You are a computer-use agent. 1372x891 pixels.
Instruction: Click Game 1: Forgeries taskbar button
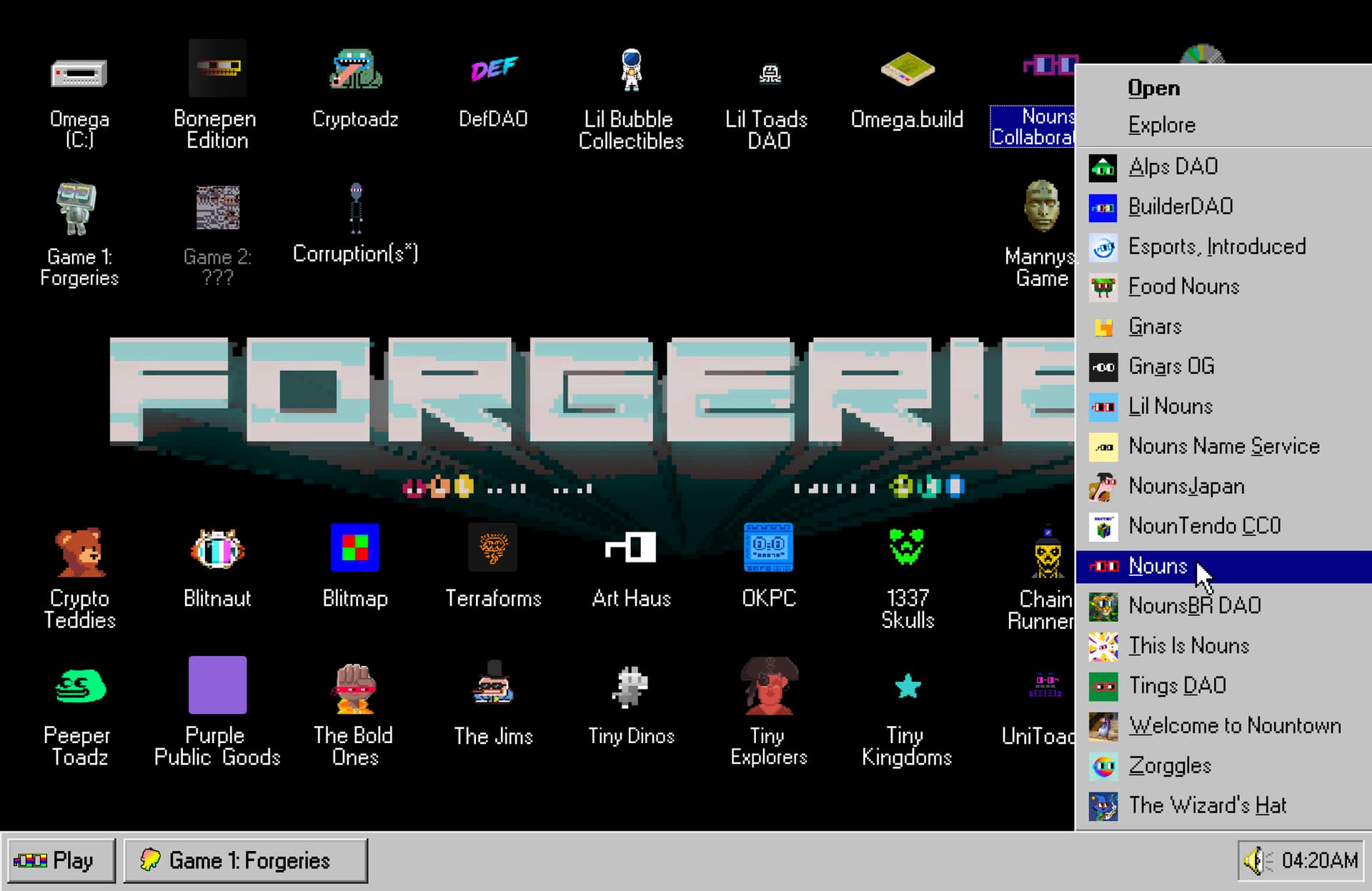pos(246,860)
